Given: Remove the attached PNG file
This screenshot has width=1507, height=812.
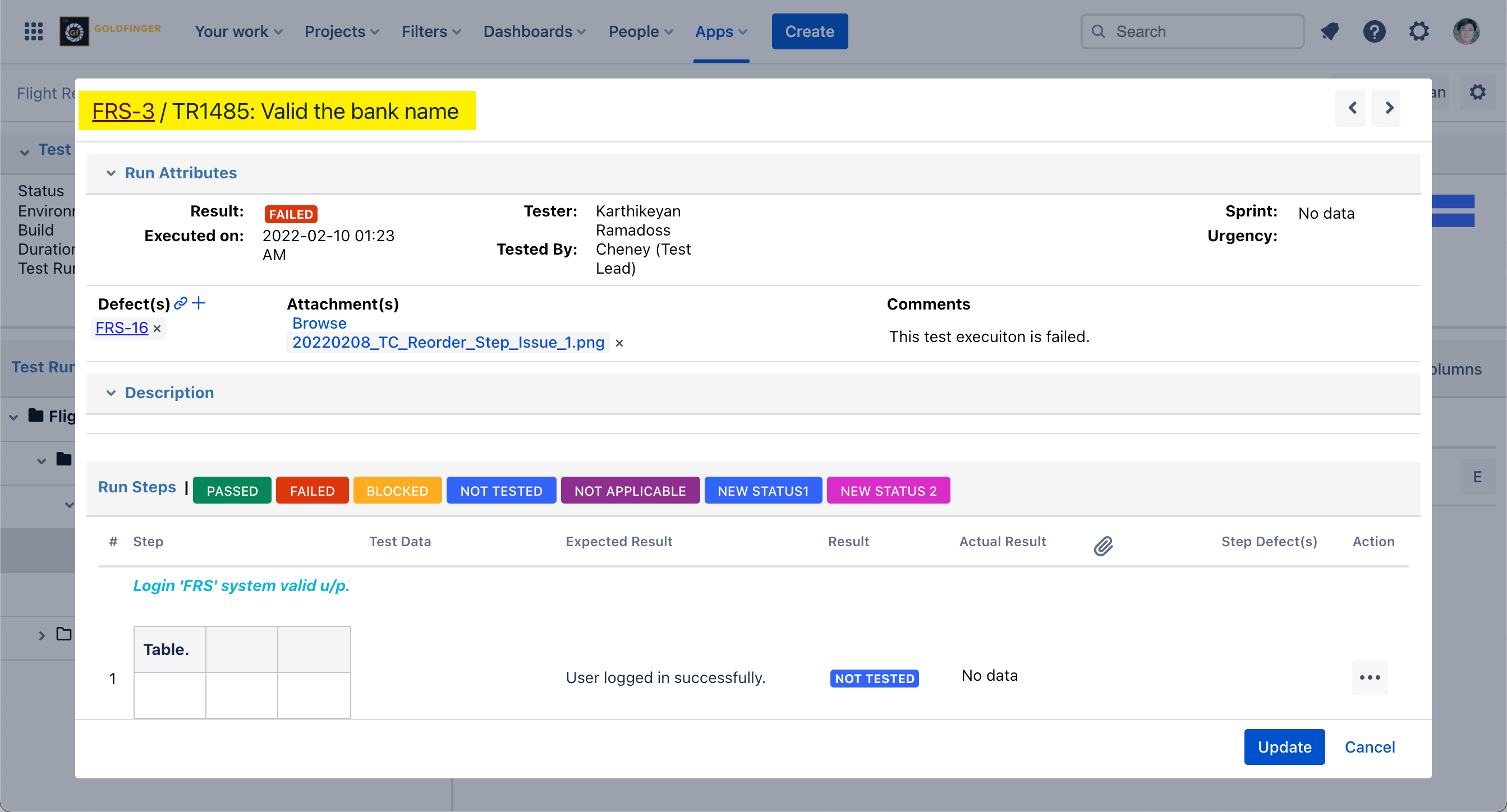Looking at the screenshot, I should click(619, 343).
